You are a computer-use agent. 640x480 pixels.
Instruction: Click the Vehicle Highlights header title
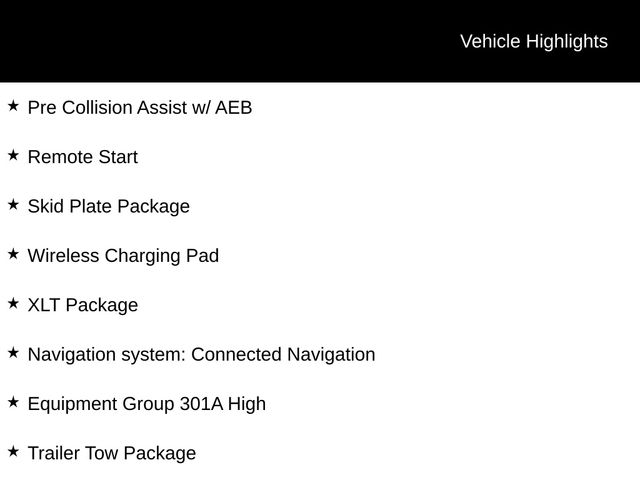tap(534, 42)
